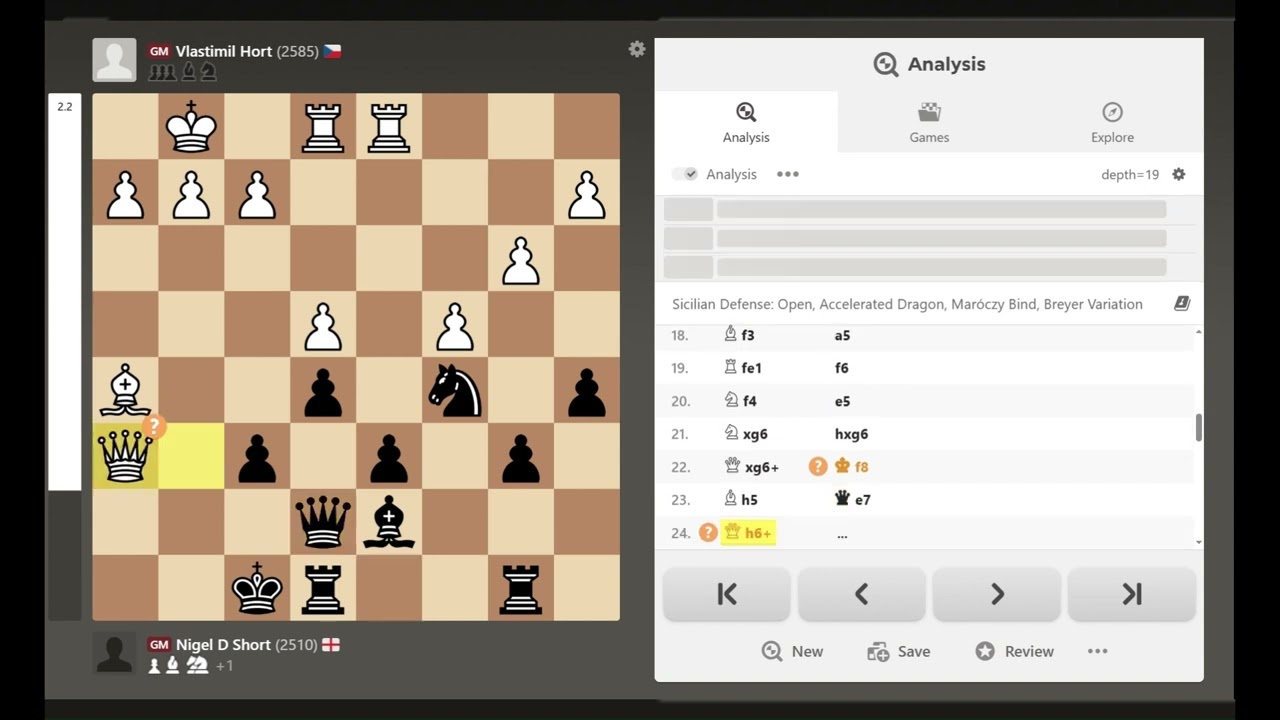
Task: Select the black bishop on the board
Action: point(389,522)
